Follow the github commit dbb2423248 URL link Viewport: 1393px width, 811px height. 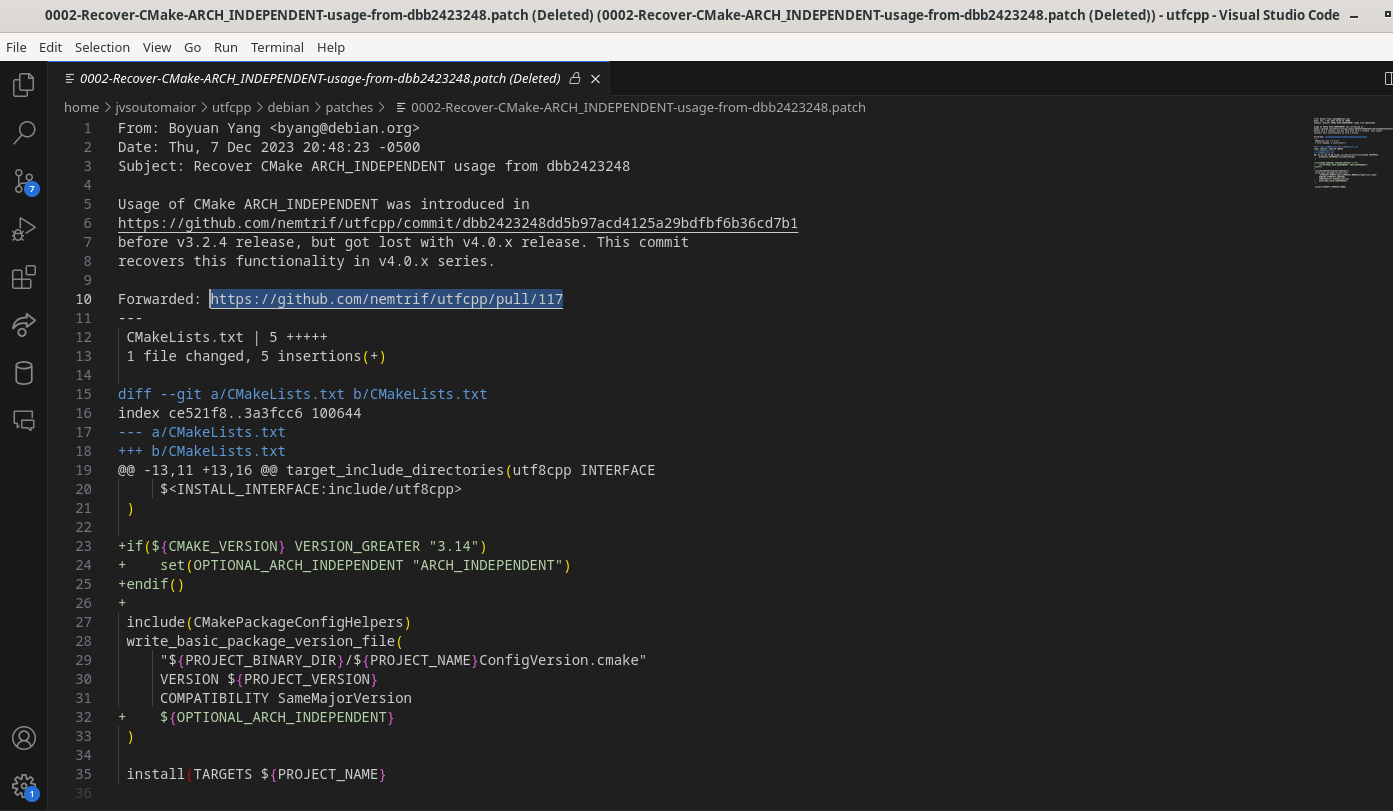tap(458, 223)
